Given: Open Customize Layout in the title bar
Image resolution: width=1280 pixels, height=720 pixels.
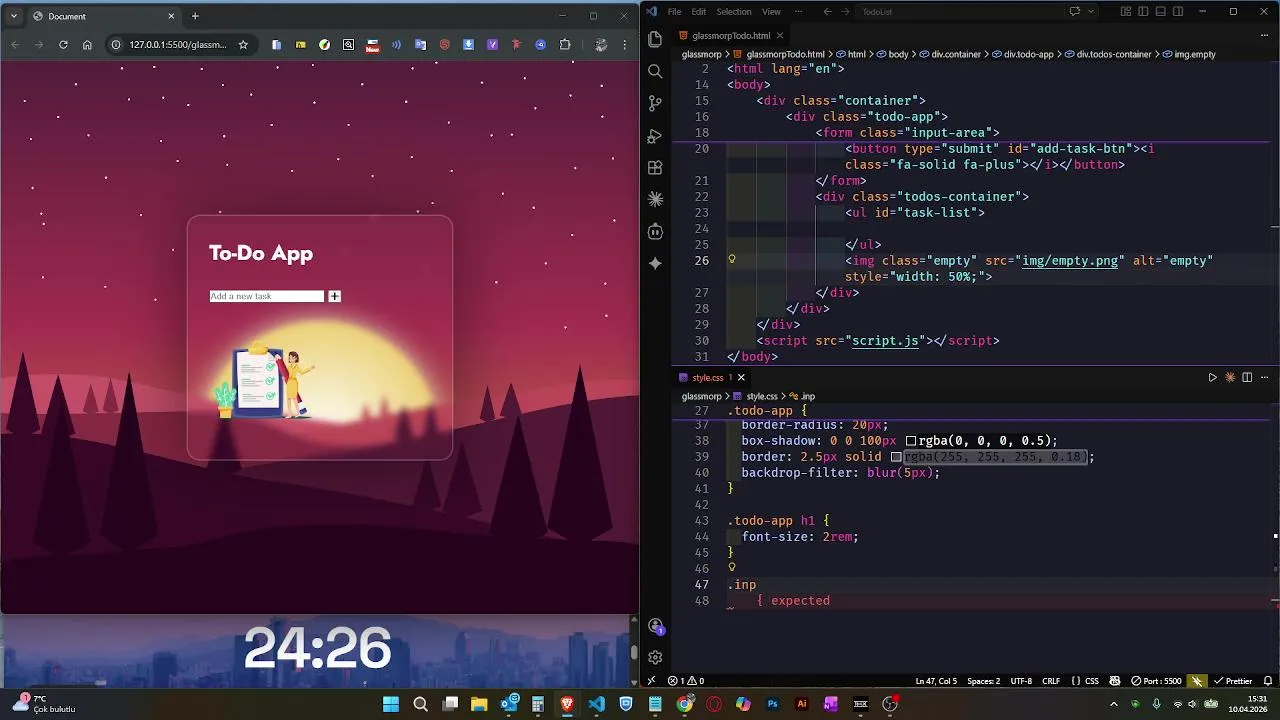Looking at the screenshot, I should (1126, 12).
